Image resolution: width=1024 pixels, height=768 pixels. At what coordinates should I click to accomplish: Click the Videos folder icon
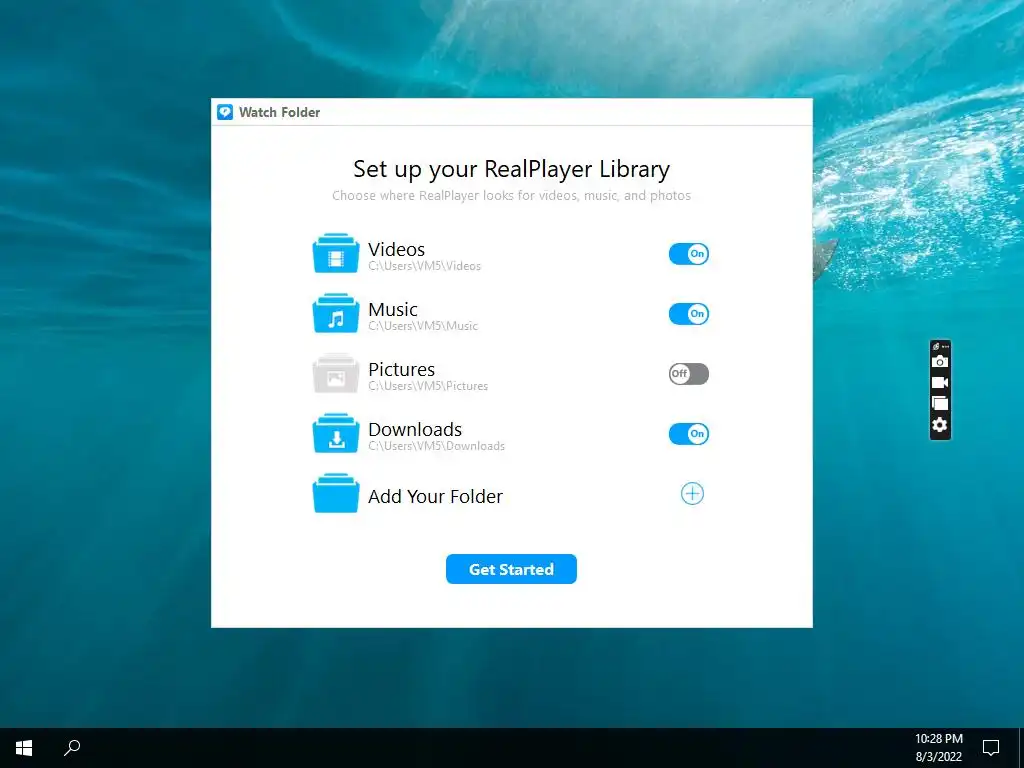tap(336, 253)
